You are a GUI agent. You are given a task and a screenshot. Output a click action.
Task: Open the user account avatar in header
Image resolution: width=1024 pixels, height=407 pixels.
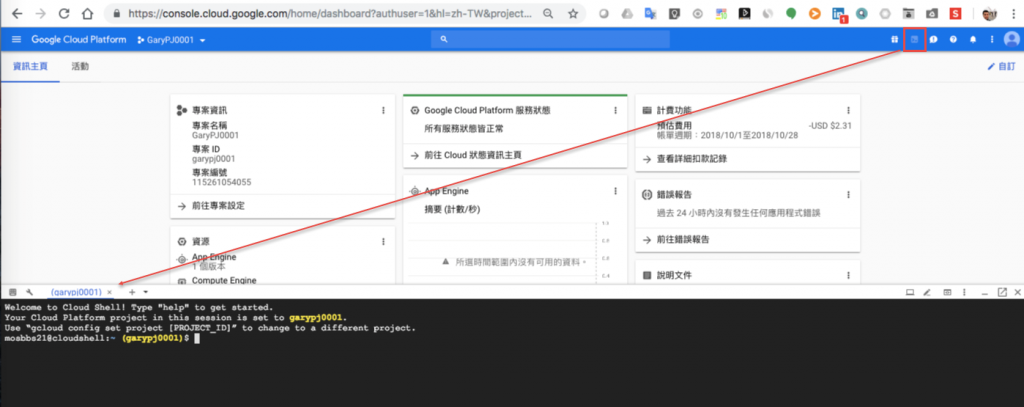point(1012,40)
